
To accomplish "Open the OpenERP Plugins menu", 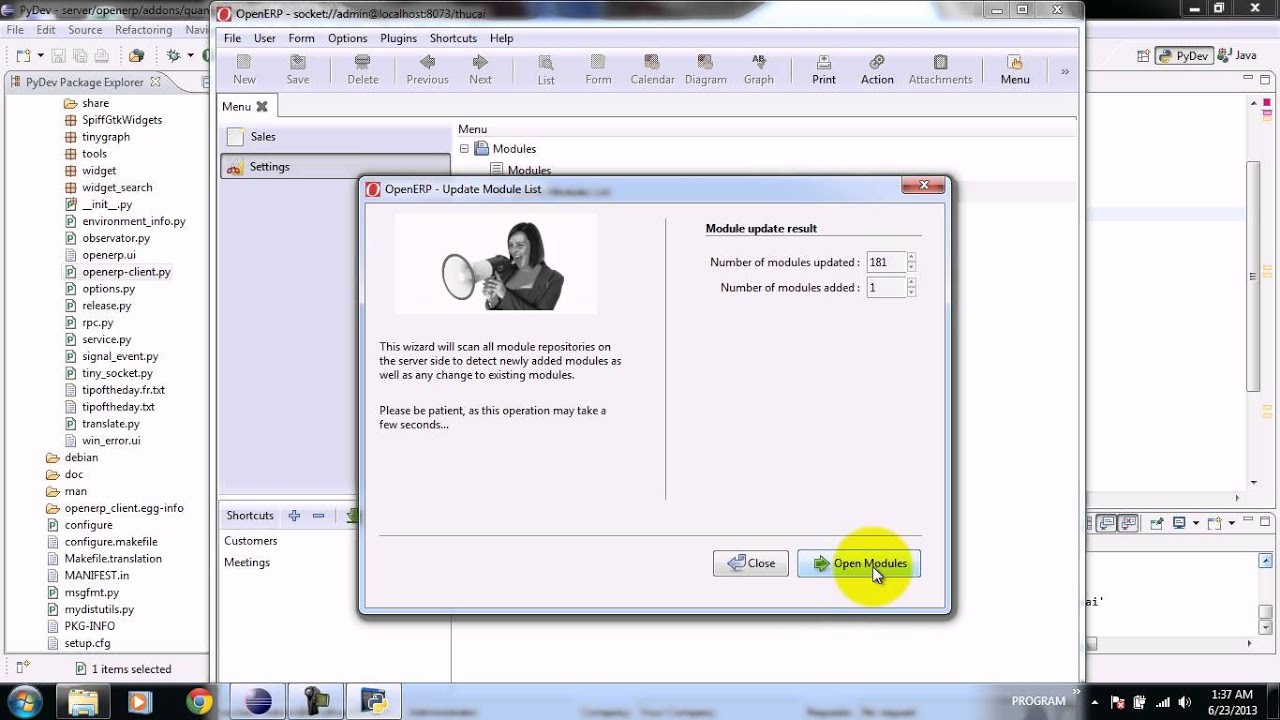I will [398, 38].
